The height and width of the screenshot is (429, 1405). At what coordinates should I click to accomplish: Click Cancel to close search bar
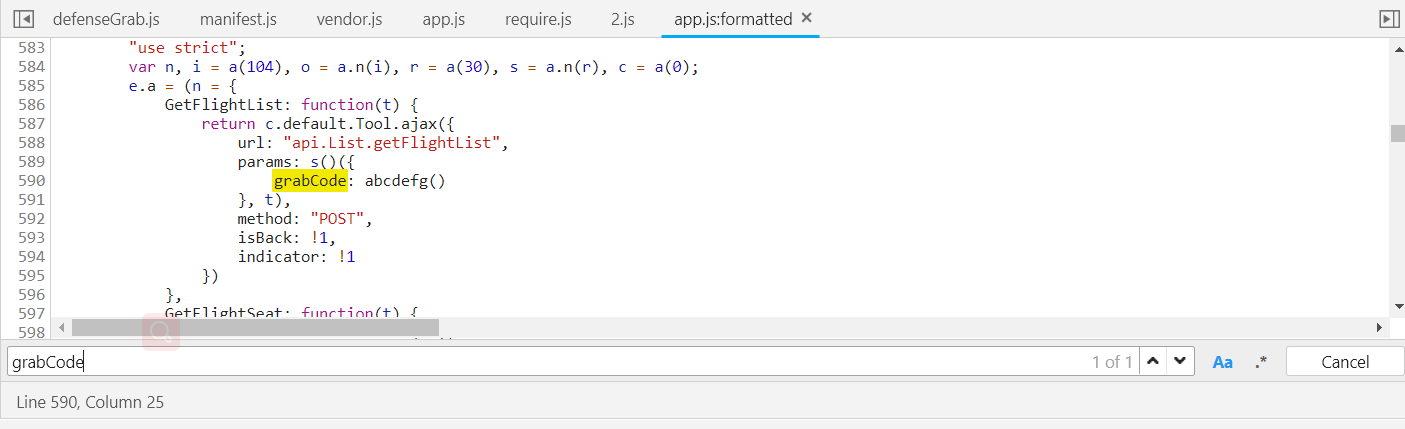point(1345,362)
